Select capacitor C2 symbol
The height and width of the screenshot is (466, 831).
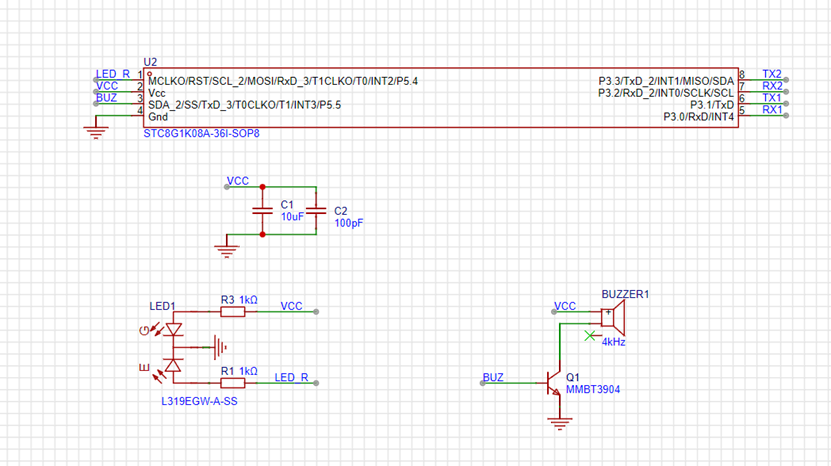click(x=316, y=211)
